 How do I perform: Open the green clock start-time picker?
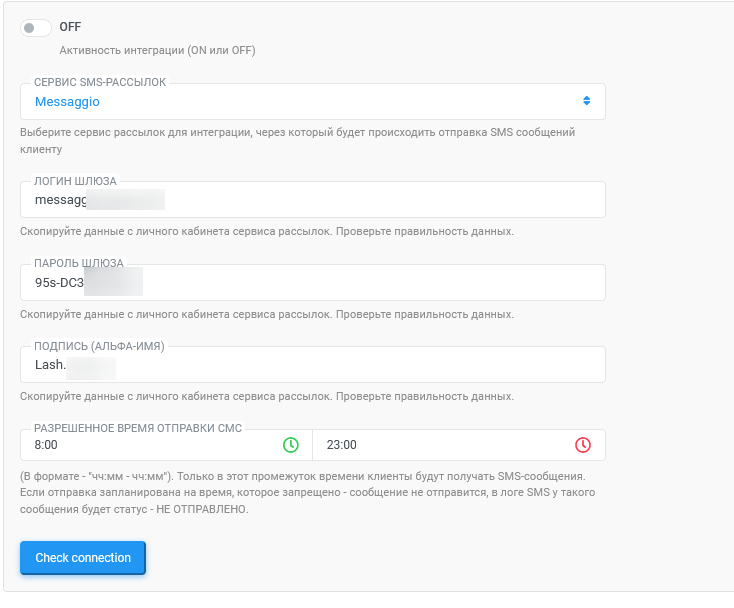291,445
